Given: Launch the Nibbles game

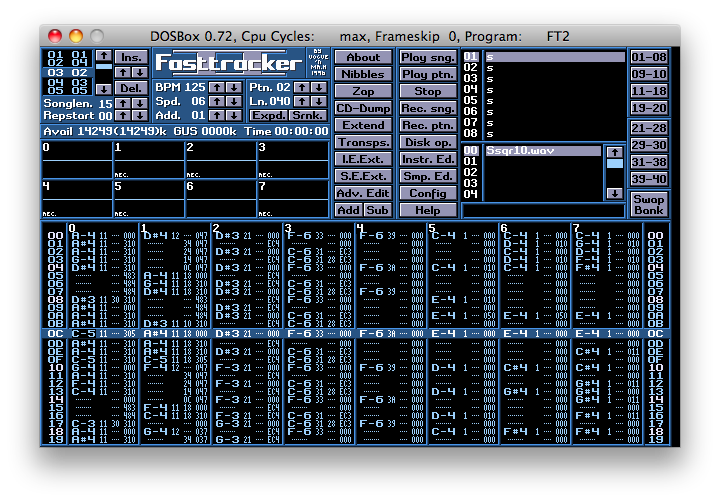Looking at the screenshot, I should coord(363,74).
